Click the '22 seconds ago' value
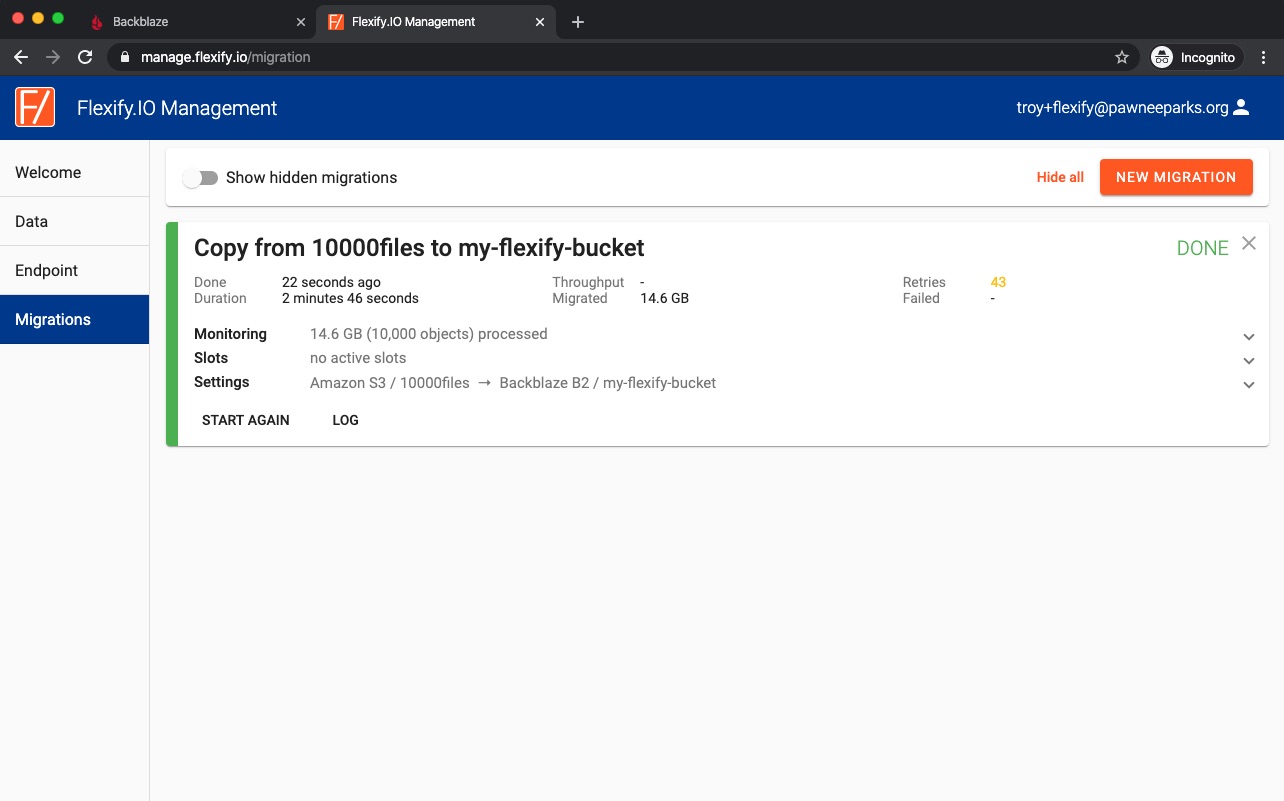 point(331,282)
